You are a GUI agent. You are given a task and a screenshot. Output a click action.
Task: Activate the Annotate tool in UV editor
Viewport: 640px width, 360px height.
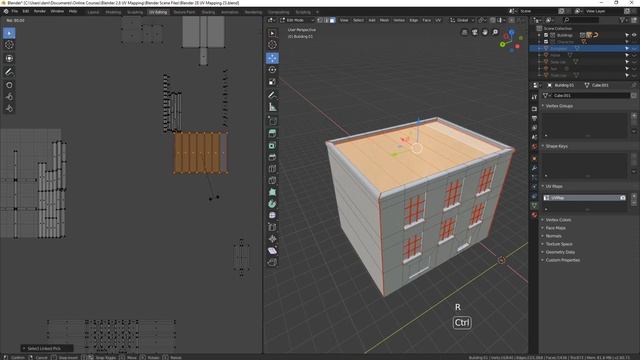point(9,72)
